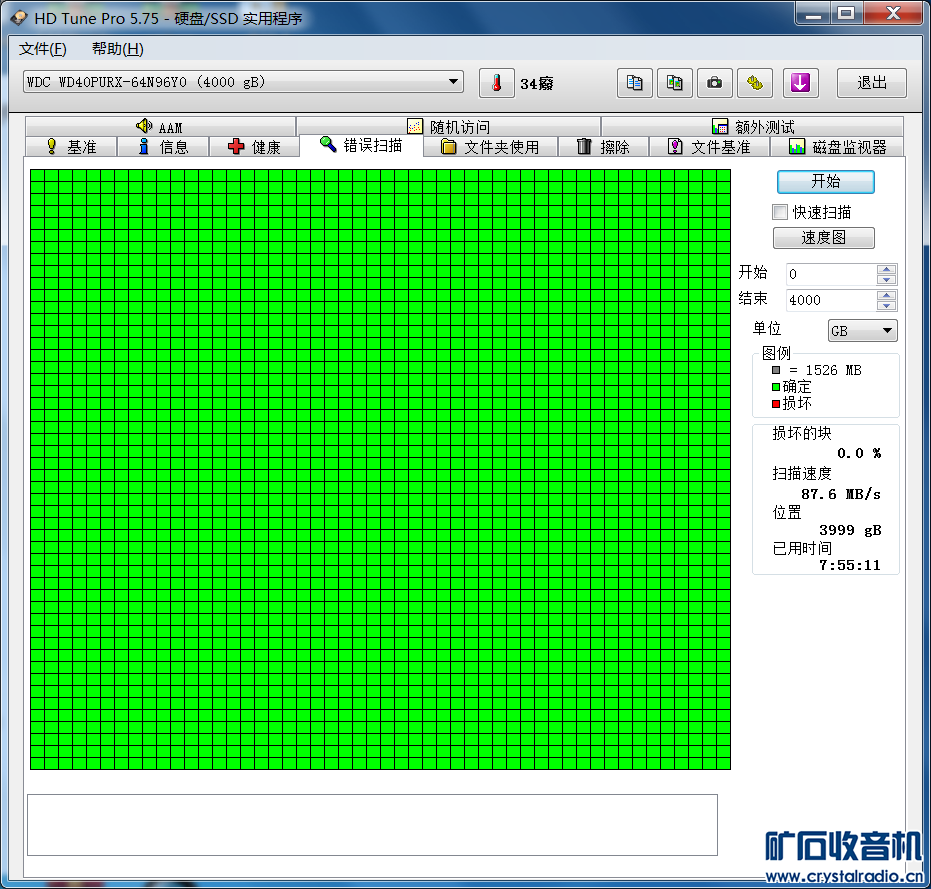Switch to the 擦除 tab
This screenshot has width=931, height=889.
point(603,147)
